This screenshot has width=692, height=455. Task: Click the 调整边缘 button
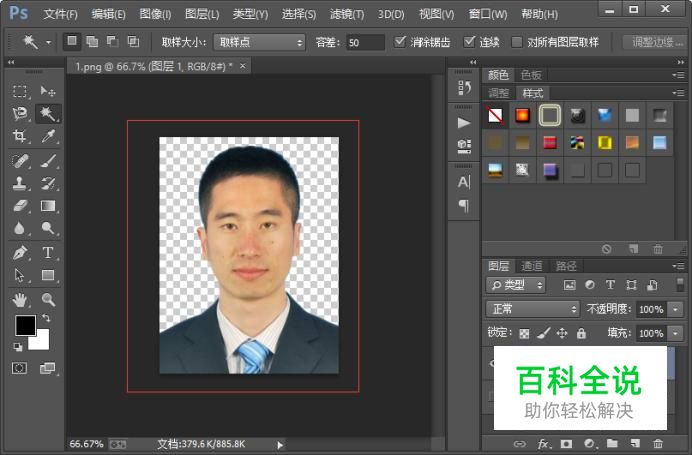tap(656, 42)
